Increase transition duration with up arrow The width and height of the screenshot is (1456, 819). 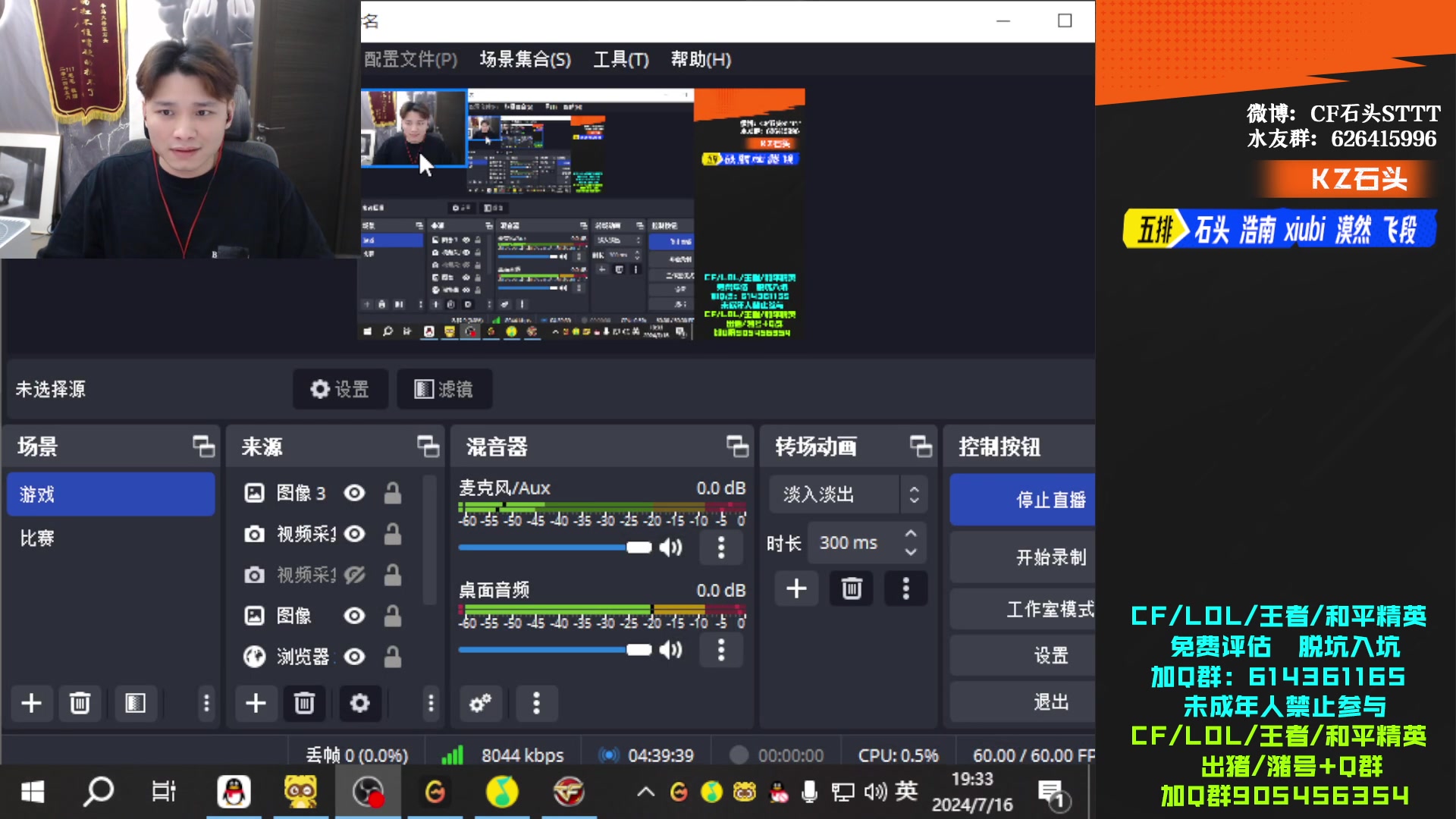(911, 534)
